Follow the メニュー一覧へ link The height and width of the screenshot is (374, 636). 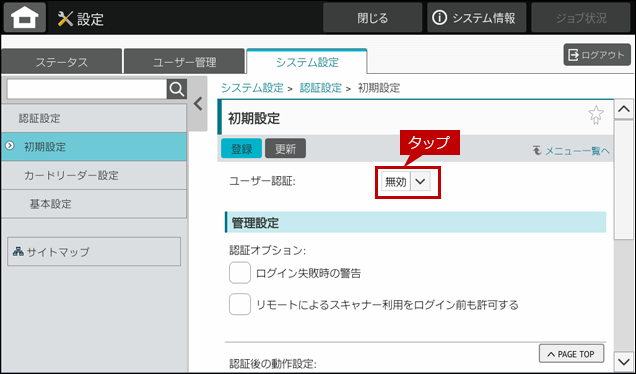point(572,151)
